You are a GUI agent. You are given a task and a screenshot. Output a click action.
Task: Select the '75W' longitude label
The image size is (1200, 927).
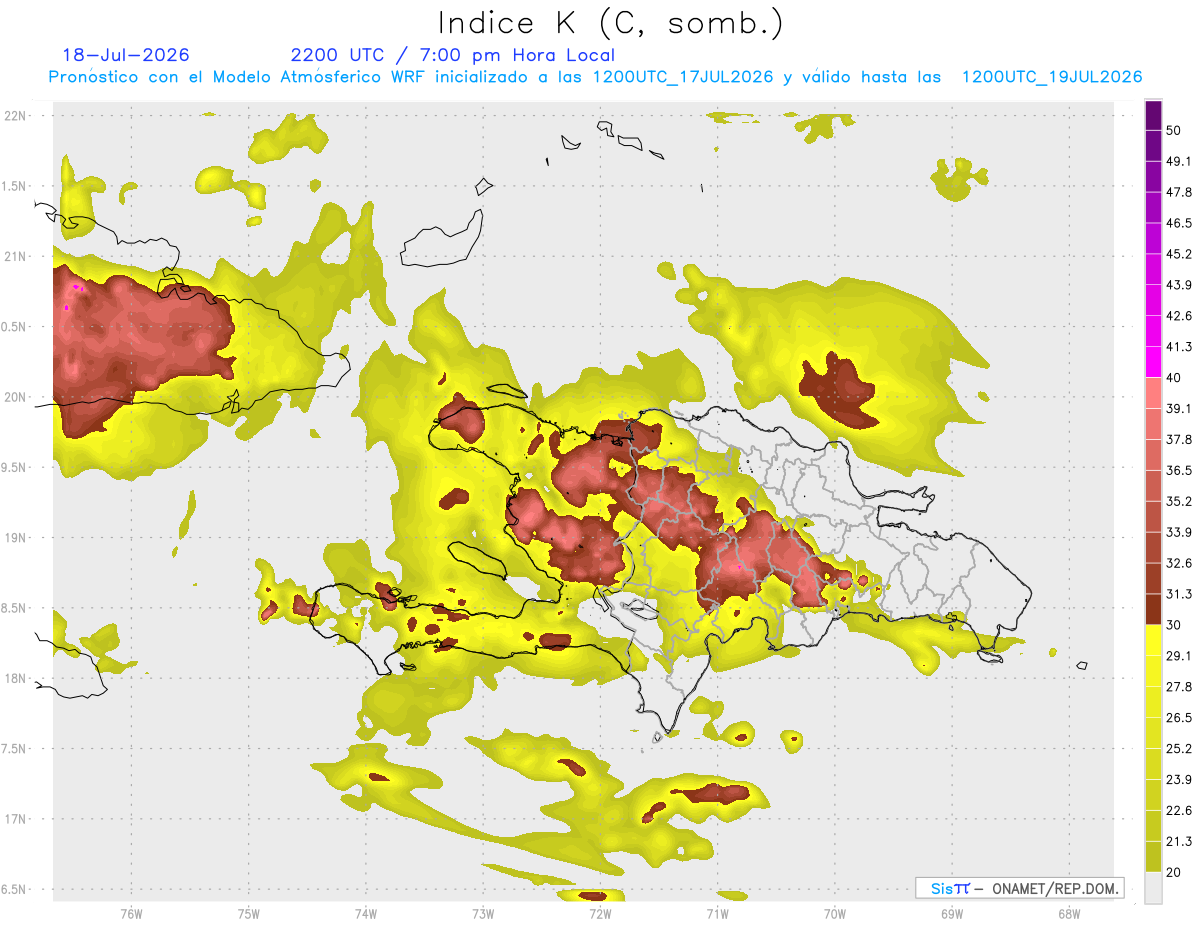[x=249, y=913]
